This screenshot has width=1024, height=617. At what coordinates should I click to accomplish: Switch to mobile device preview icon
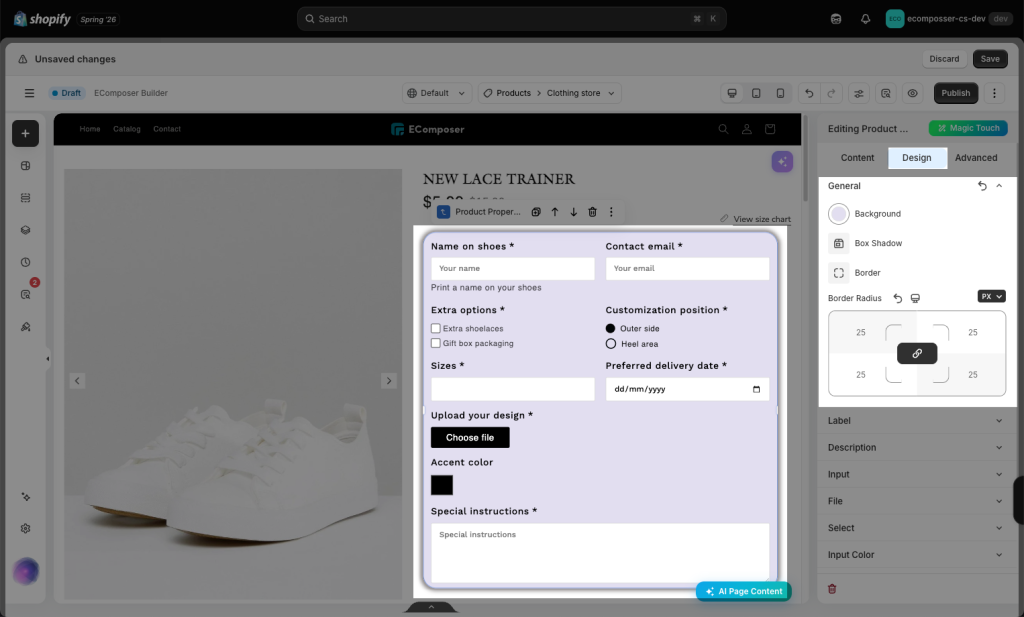[x=780, y=93]
